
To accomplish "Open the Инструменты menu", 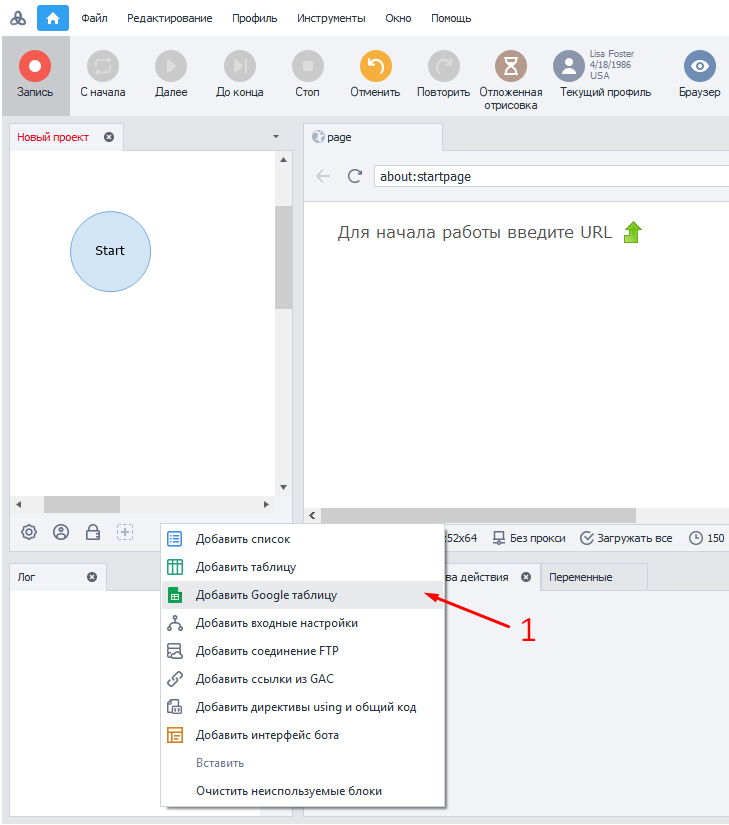I will (x=331, y=18).
